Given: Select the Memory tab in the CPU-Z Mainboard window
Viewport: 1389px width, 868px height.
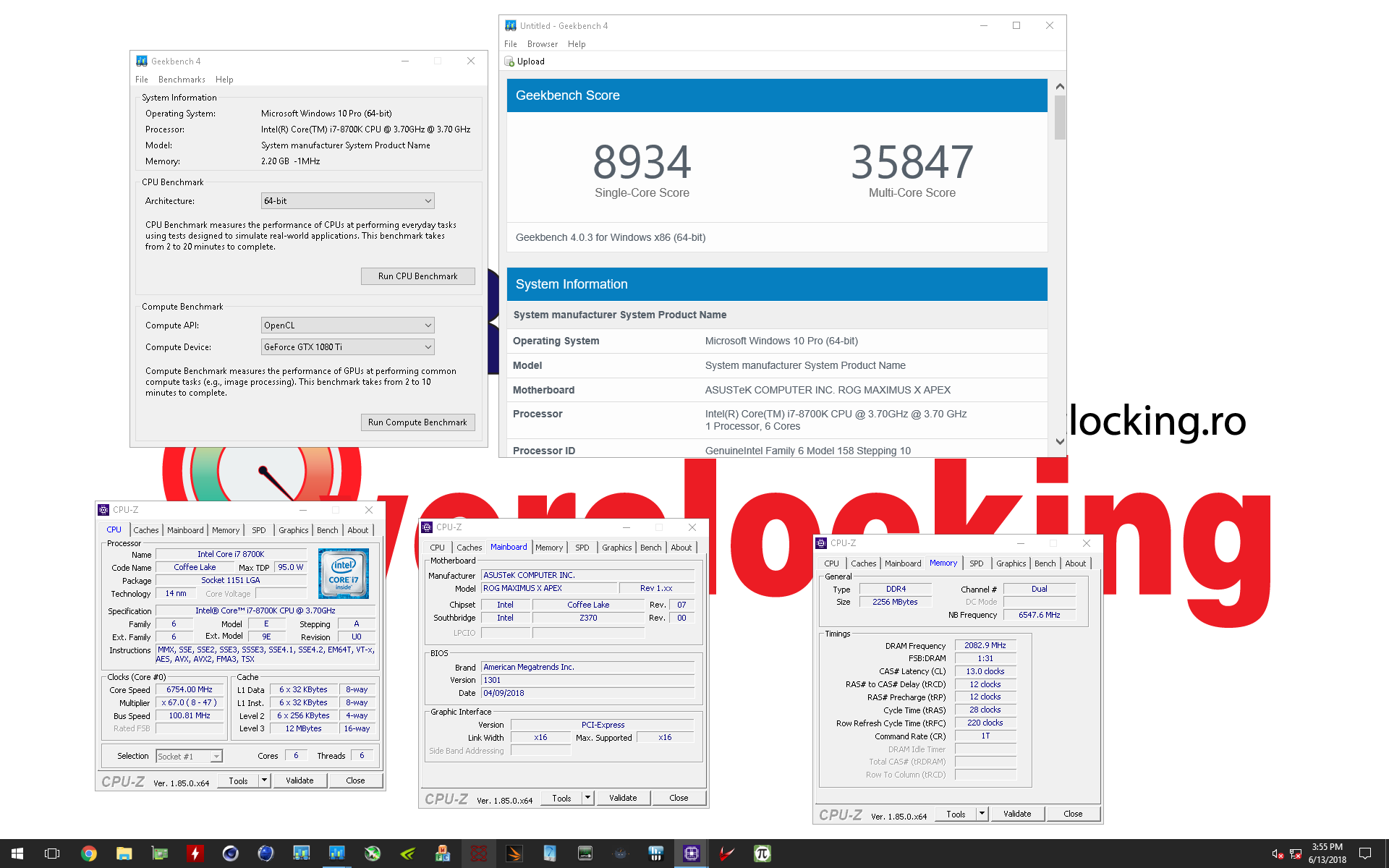Looking at the screenshot, I should pos(549,548).
